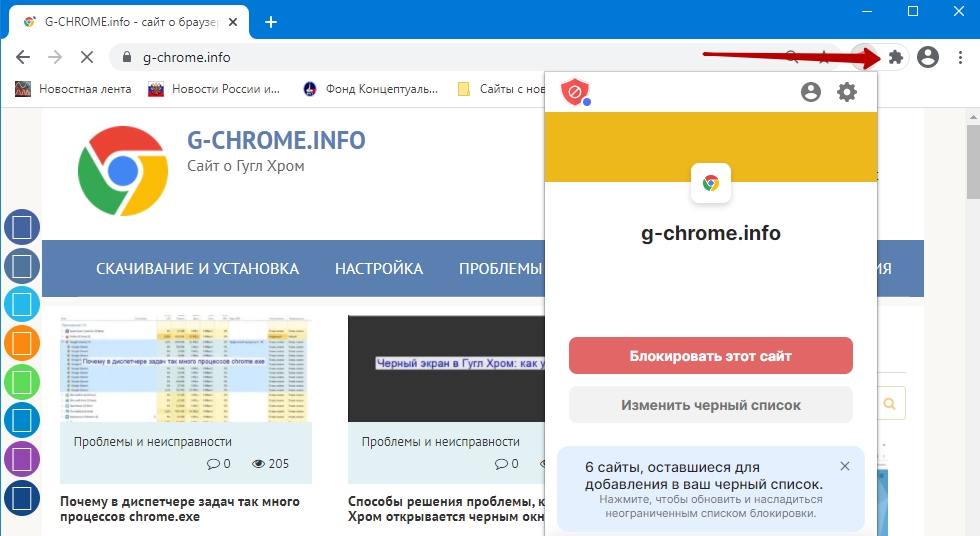Click the red BlockSite shield logo
The height and width of the screenshot is (536, 980).
click(574, 92)
